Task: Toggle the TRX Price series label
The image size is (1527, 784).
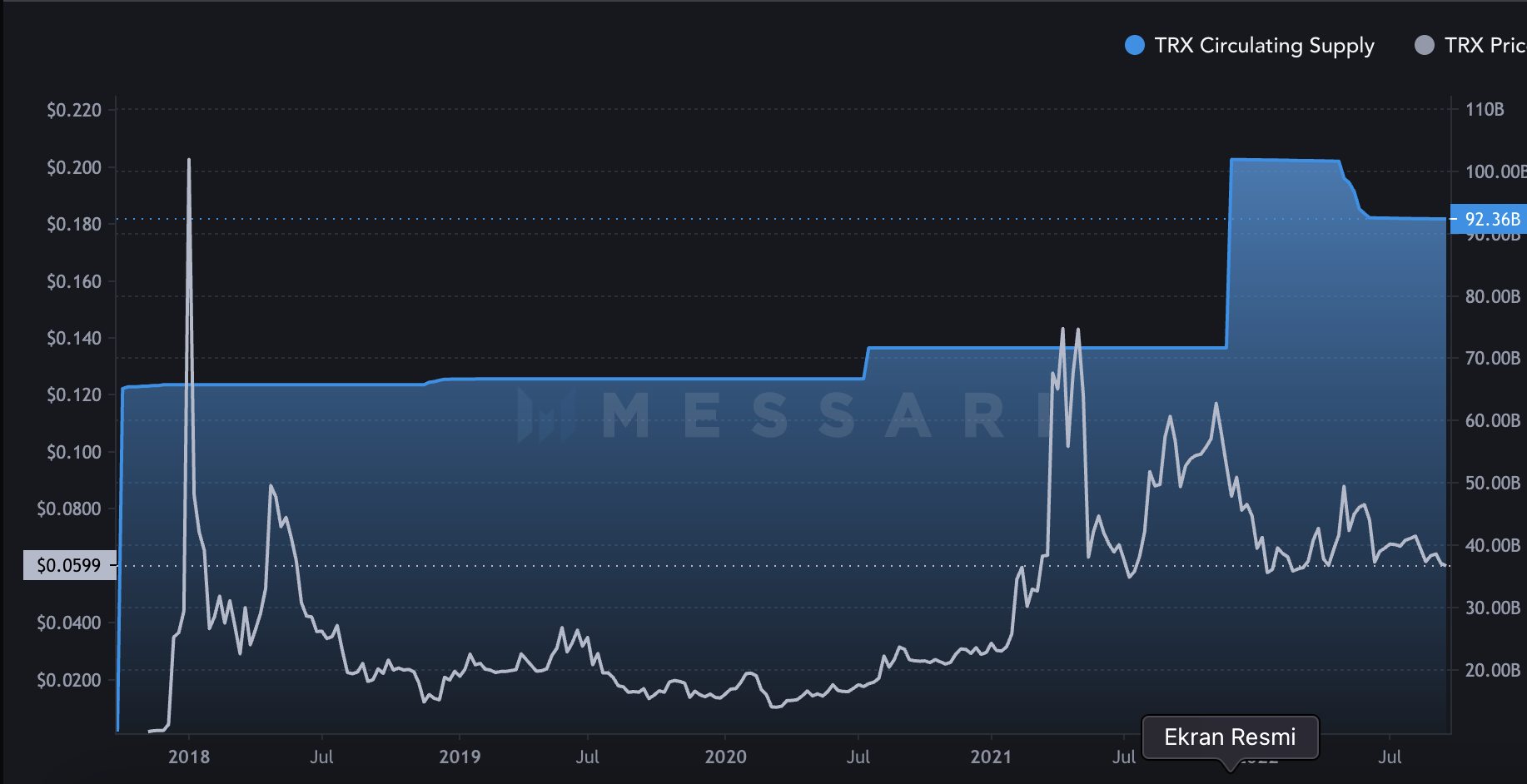Action: point(1485,46)
